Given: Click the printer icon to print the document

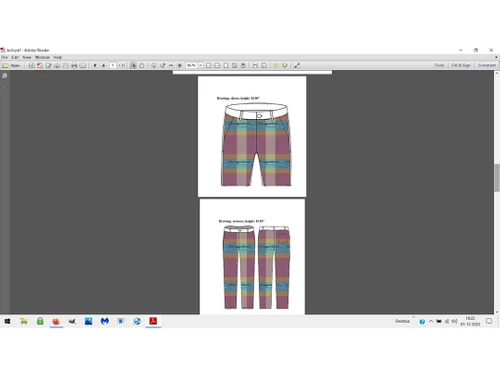Looking at the screenshot, I should [74, 65].
